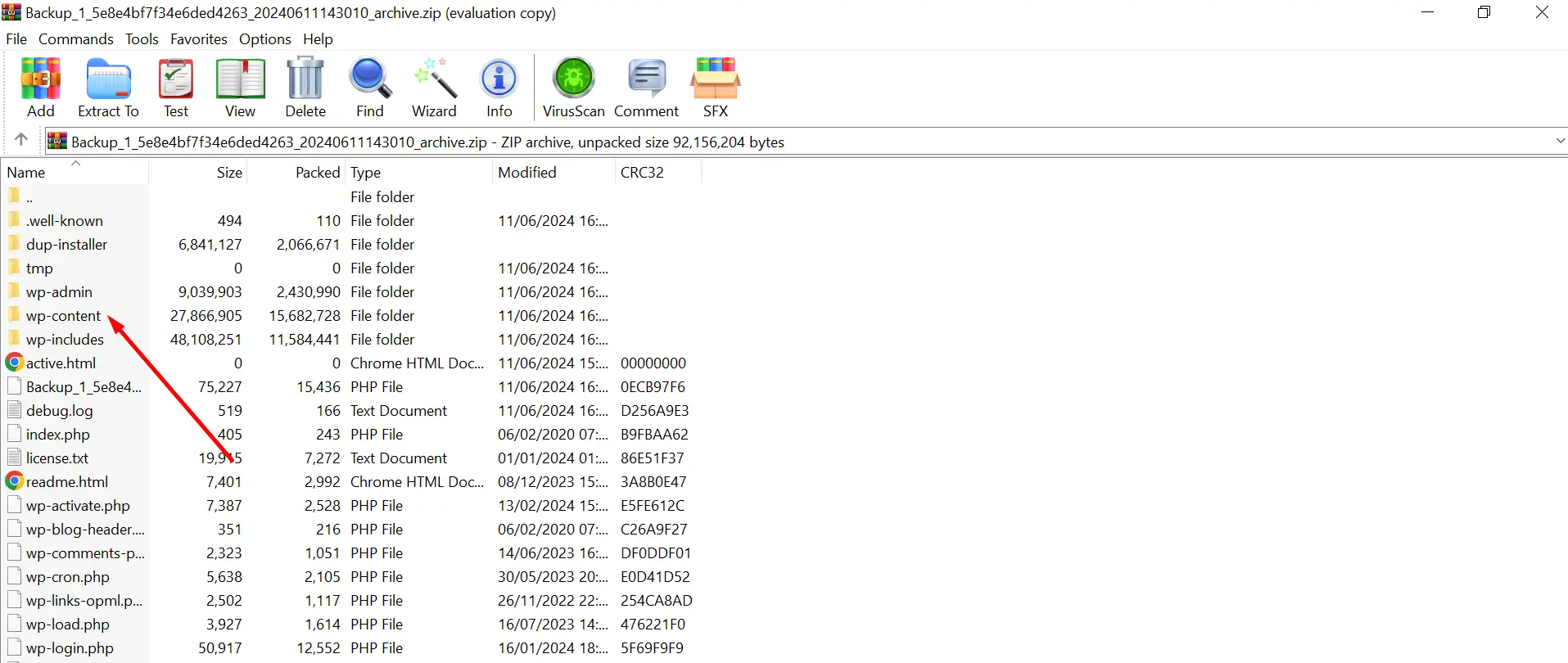This screenshot has height=663, width=1568.
Task: Click the folder icon of dup-installer
Action: [x=14, y=244]
